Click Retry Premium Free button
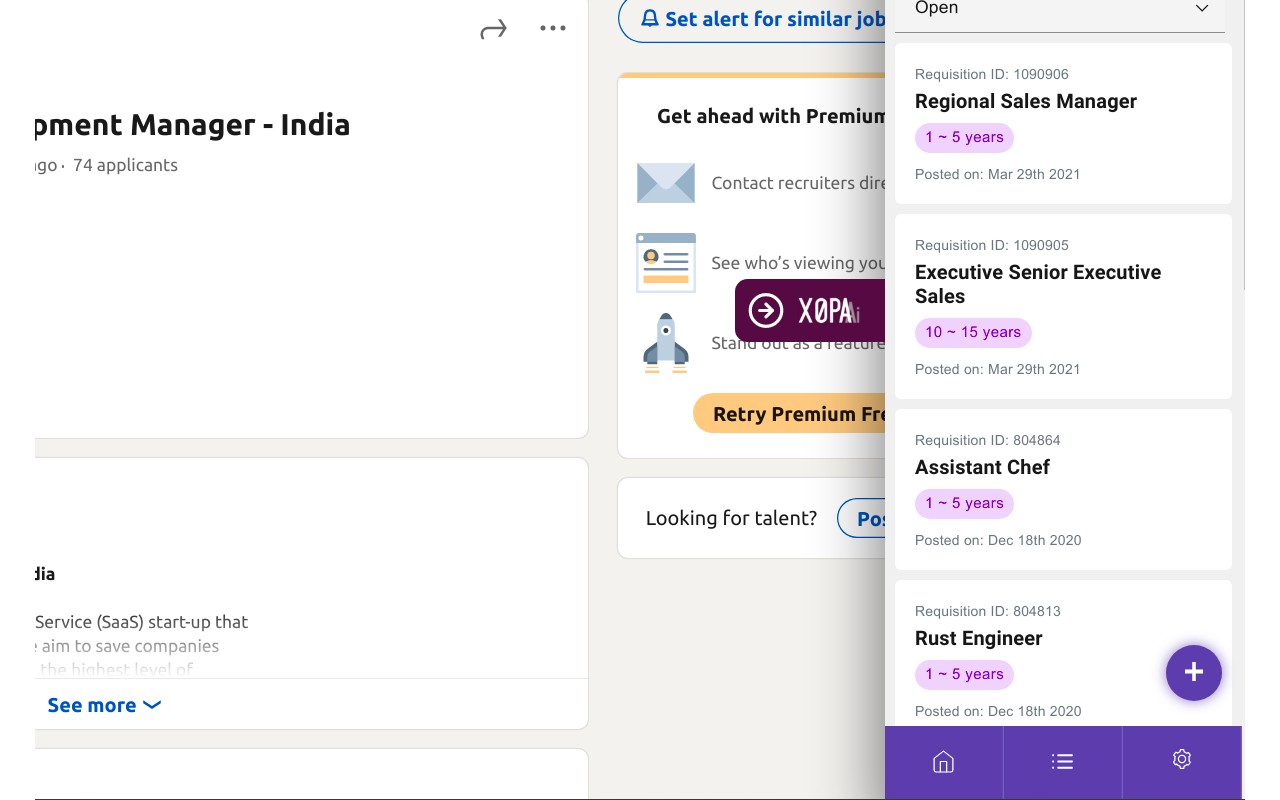1280x800 pixels. click(x=790, y=414)
